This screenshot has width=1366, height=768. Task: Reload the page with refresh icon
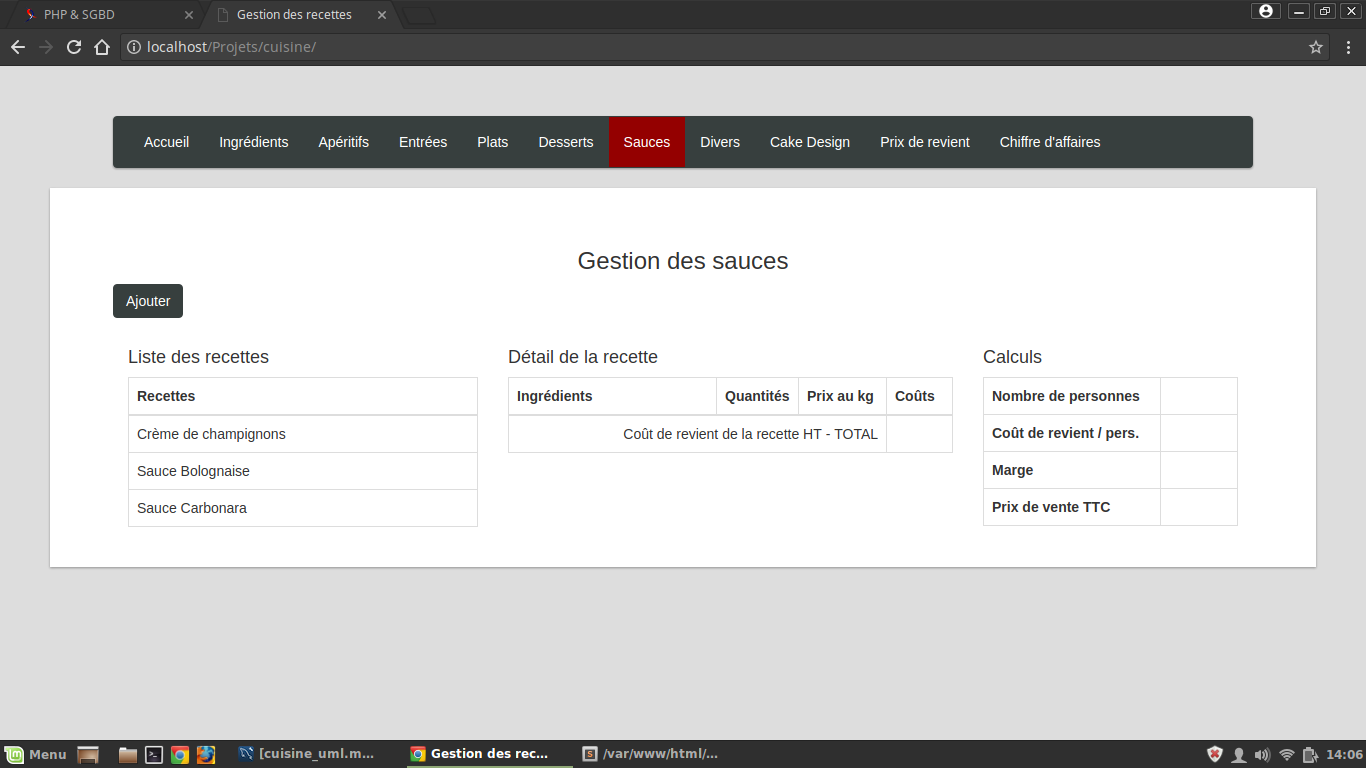coord(74,47)
